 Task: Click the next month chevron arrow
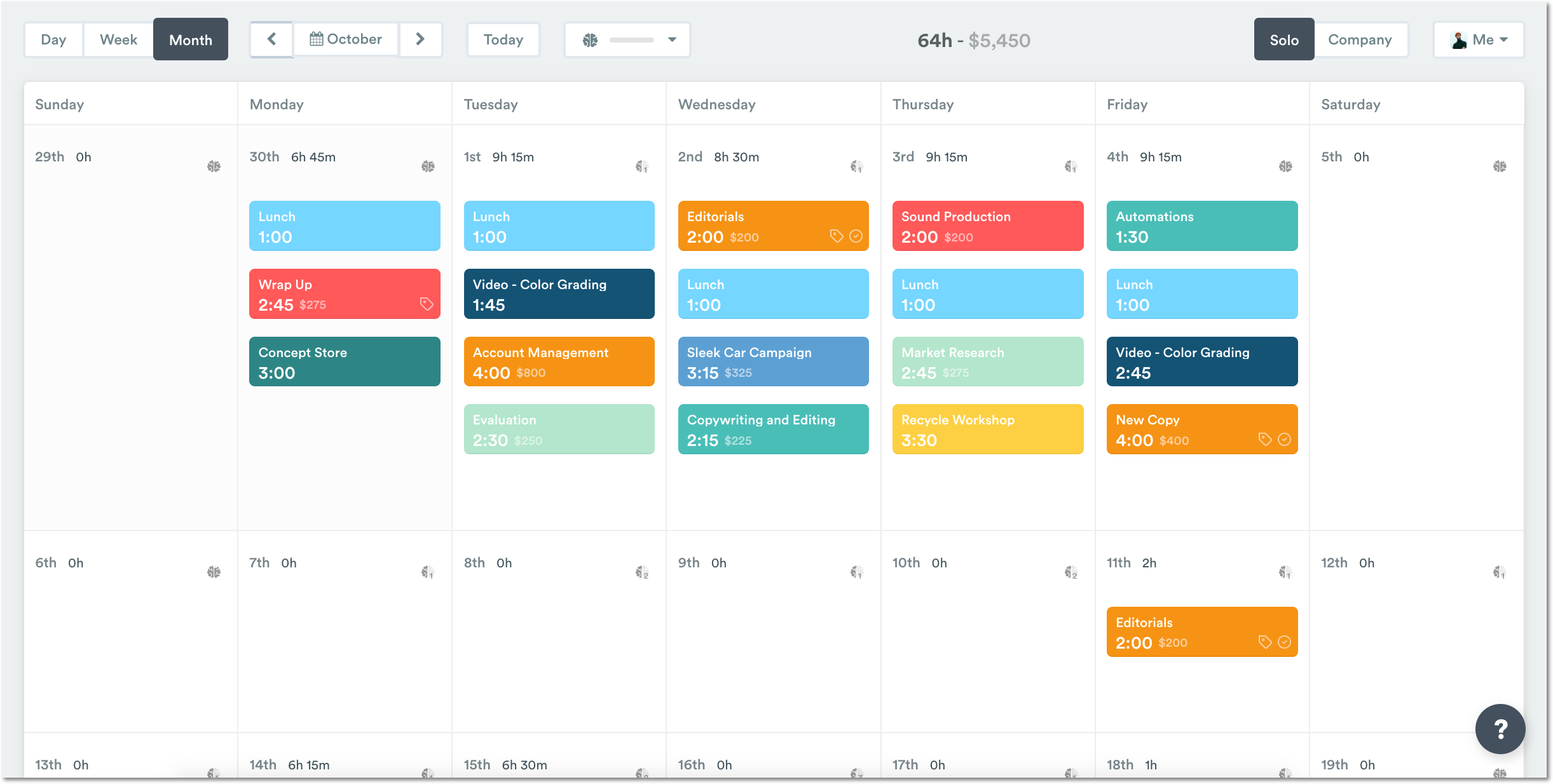point(420,39)
